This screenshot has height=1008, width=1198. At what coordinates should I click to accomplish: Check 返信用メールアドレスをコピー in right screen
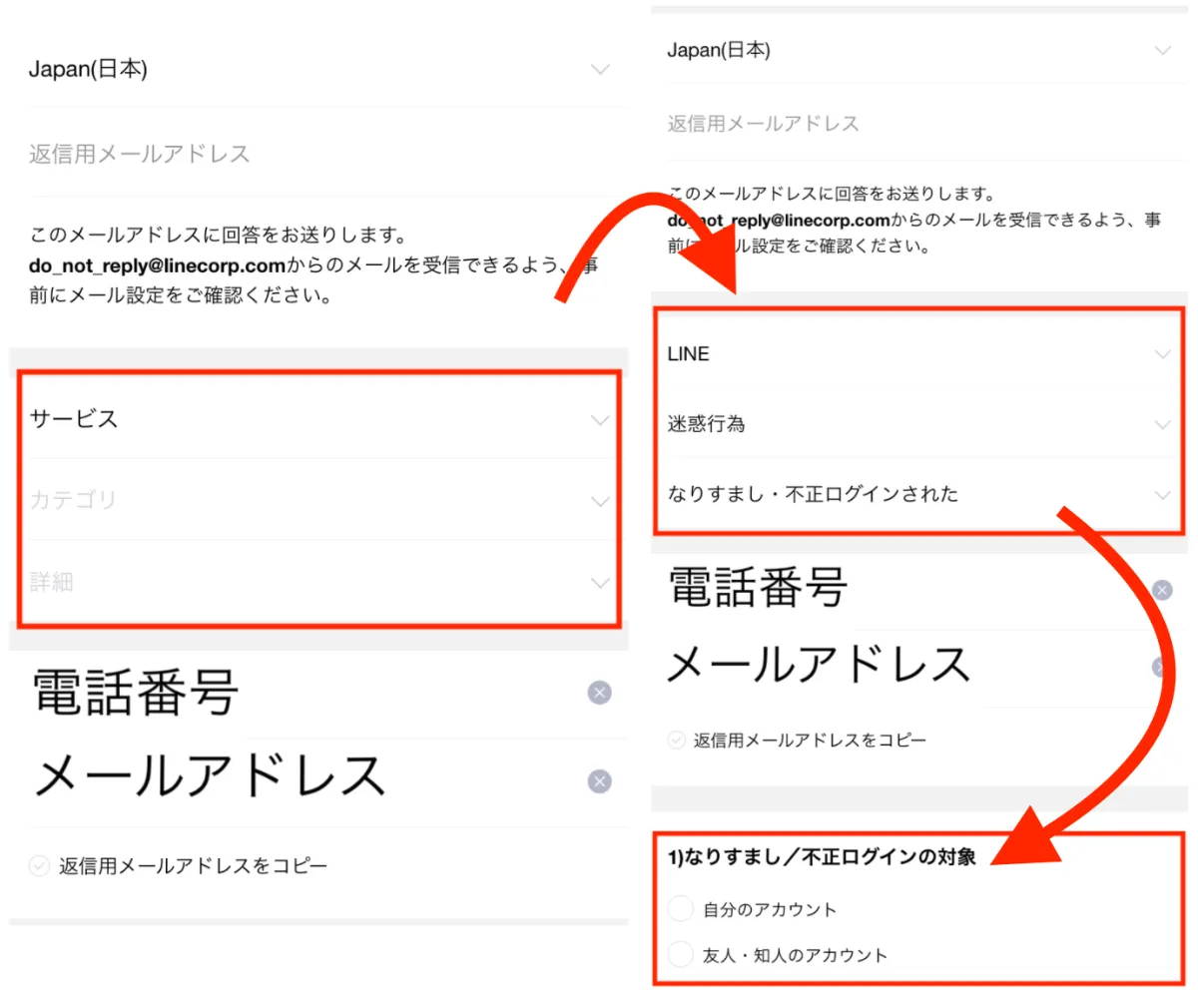(676, 741)
